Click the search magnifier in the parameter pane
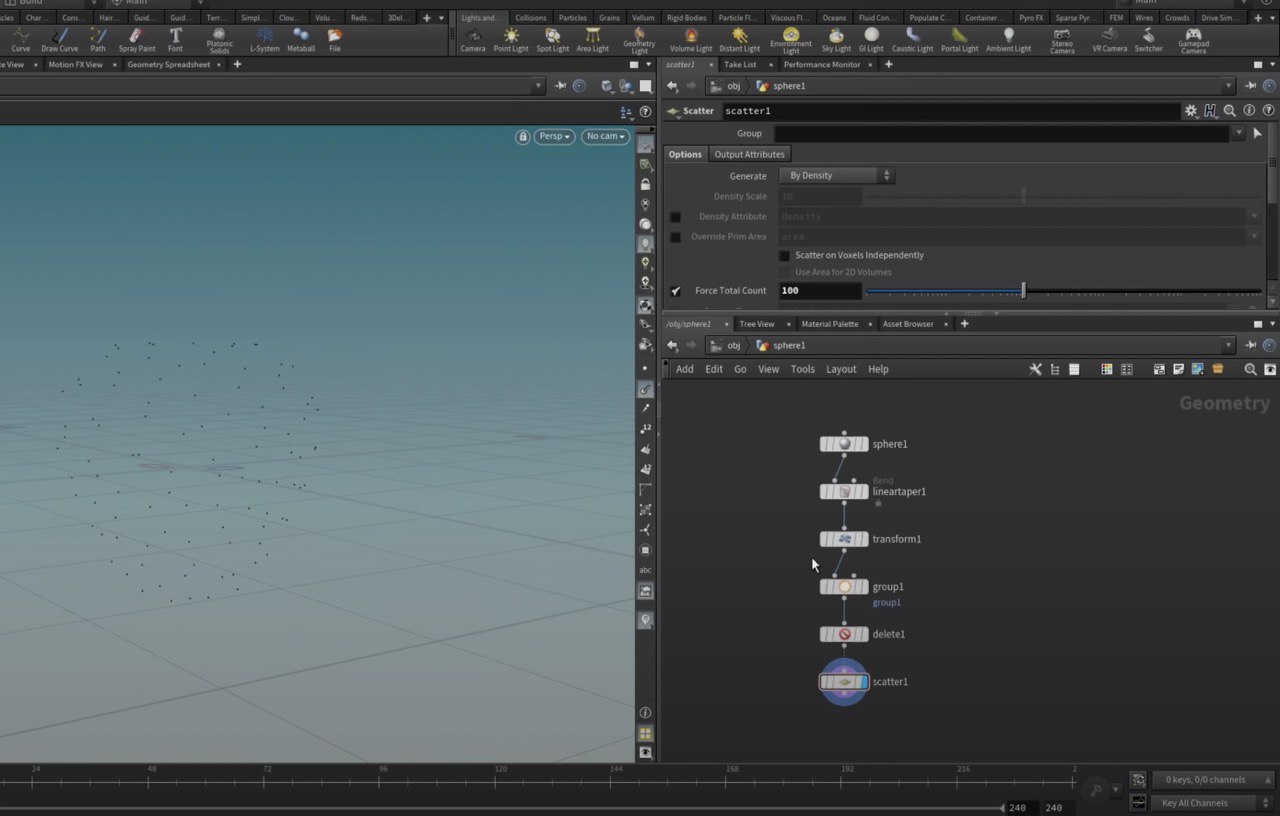This screenshot has width=1280, height=816. pyautogui.click(x=1230, y=111)
